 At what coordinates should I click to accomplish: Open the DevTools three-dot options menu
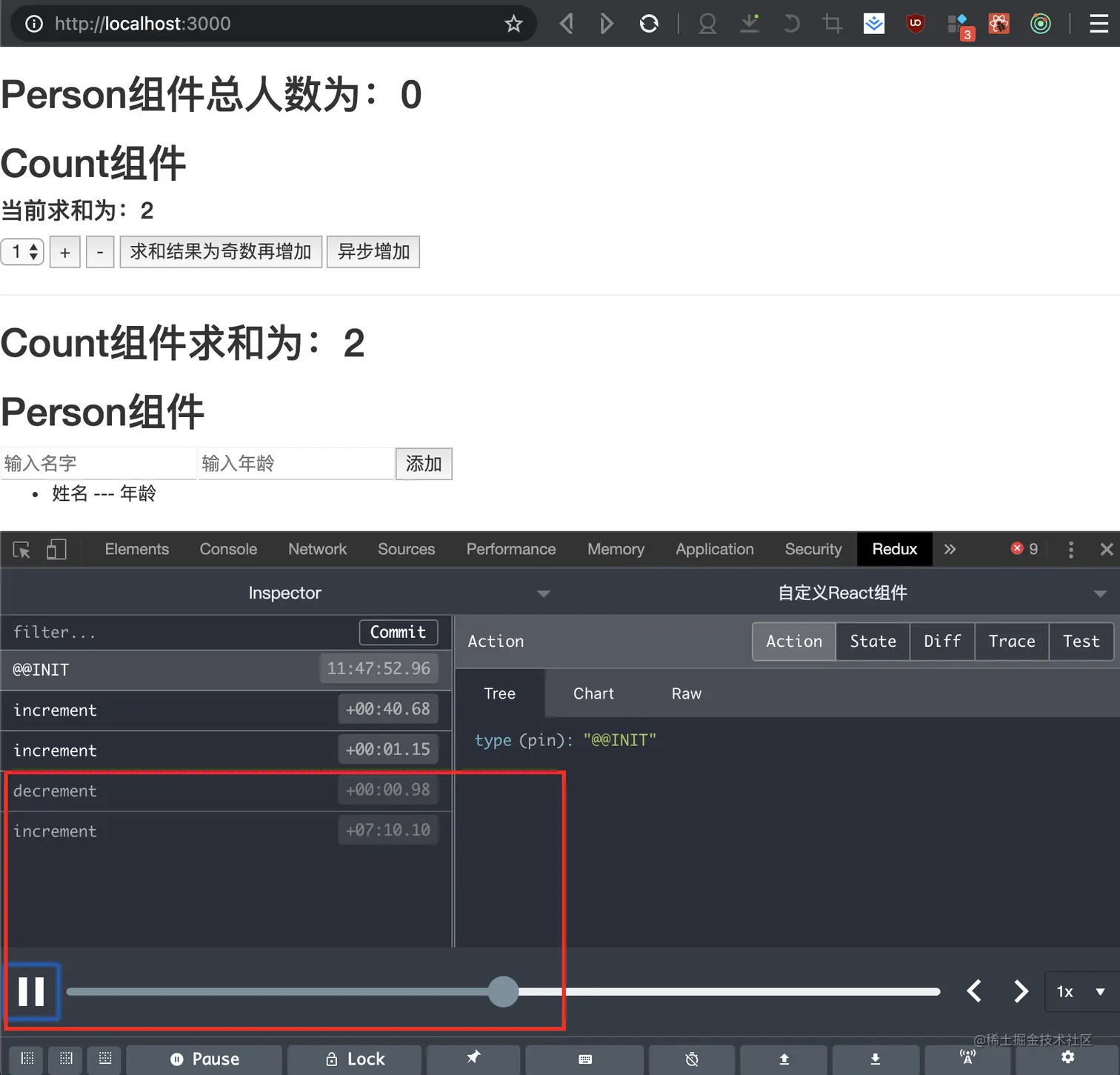1071,549
